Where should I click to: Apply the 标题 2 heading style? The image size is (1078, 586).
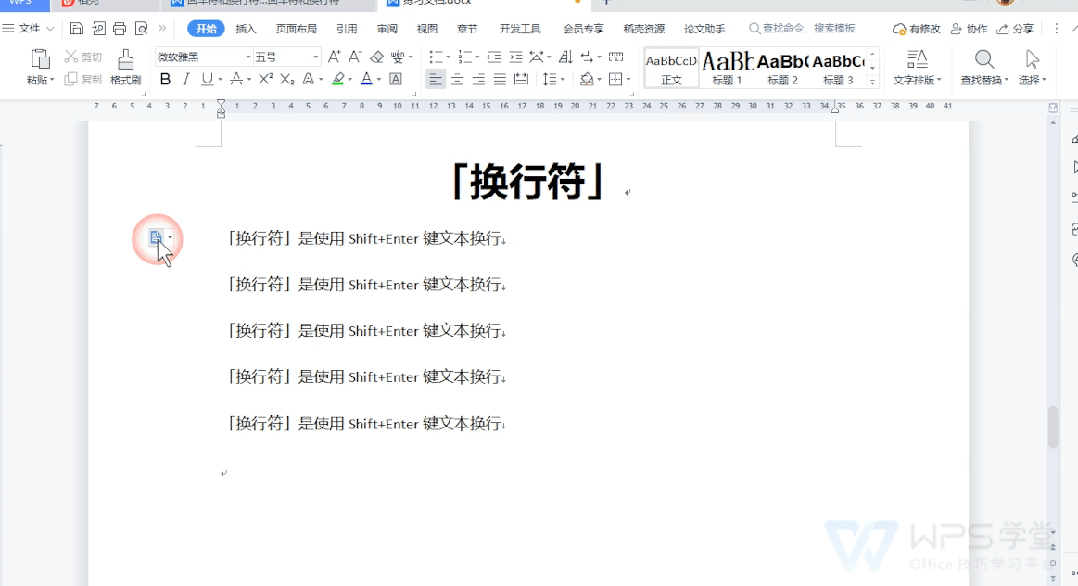pyautogui.click(x=782, y=67)
